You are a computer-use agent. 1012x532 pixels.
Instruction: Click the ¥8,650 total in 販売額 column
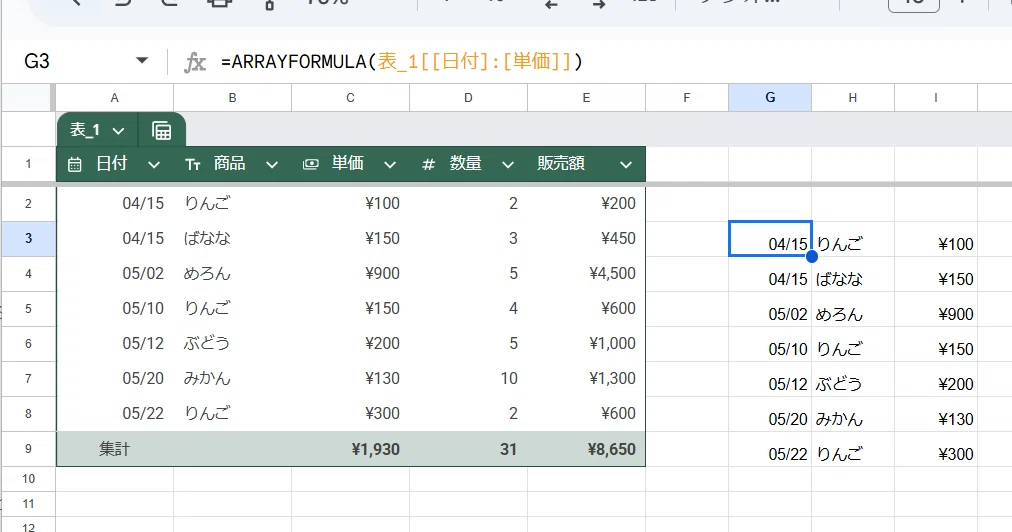pyautogui.click(x=611, y=449)
